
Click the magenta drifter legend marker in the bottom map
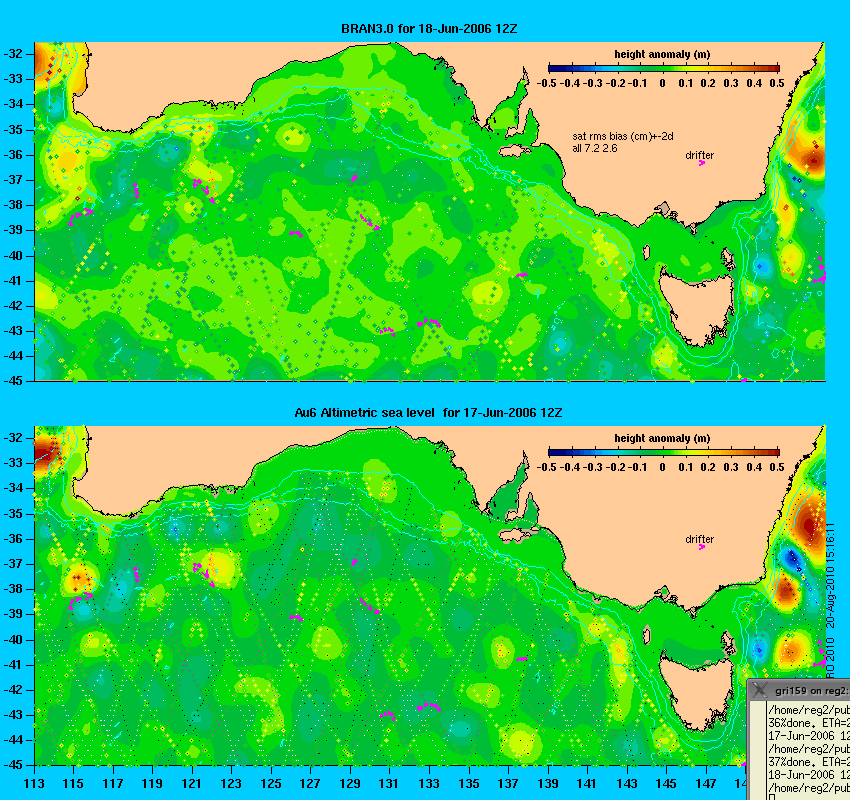tap(701, 547)
